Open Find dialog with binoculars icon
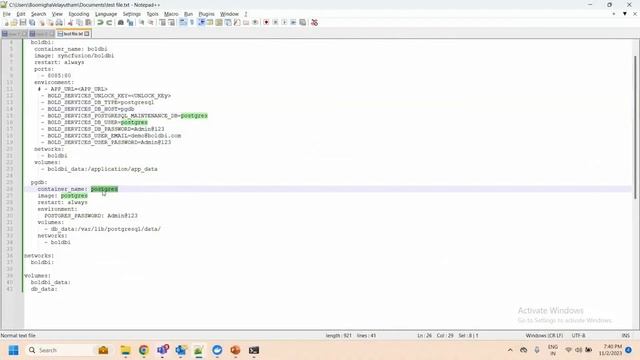The image size is (640, 360). pos(121,22)
